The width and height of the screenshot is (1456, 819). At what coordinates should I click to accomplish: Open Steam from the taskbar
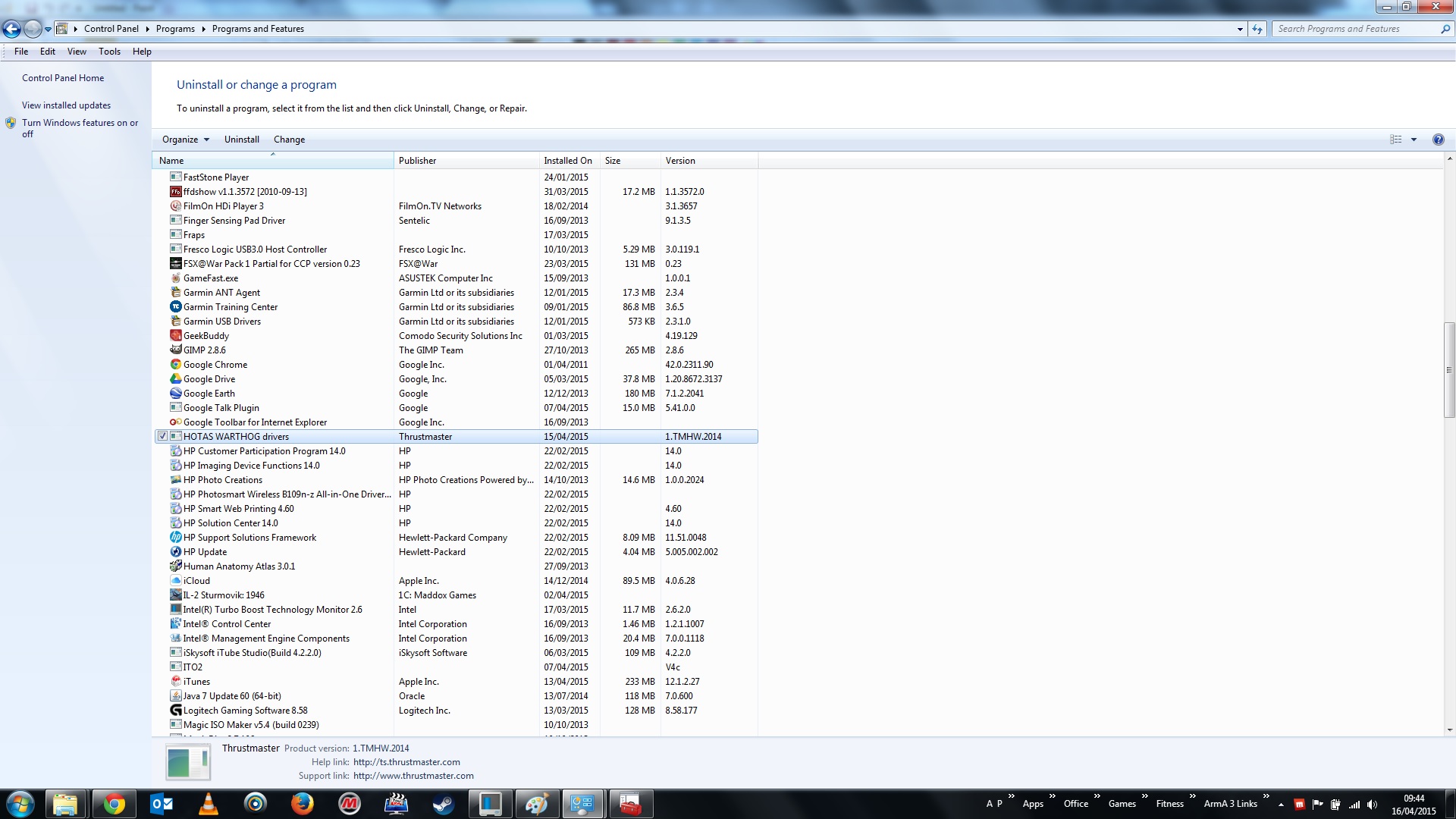(443, 804)
